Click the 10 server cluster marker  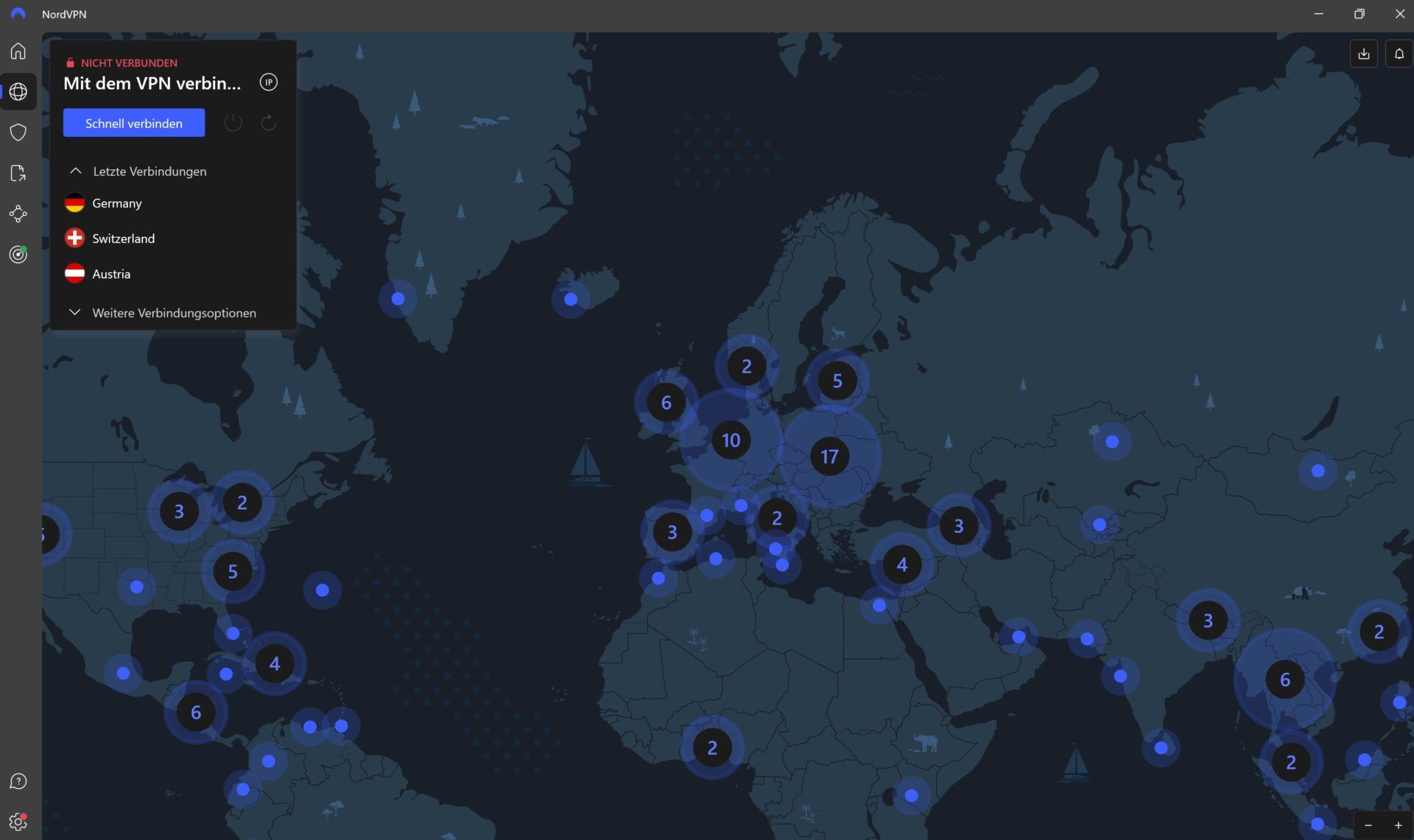click(x=731, y=440)
